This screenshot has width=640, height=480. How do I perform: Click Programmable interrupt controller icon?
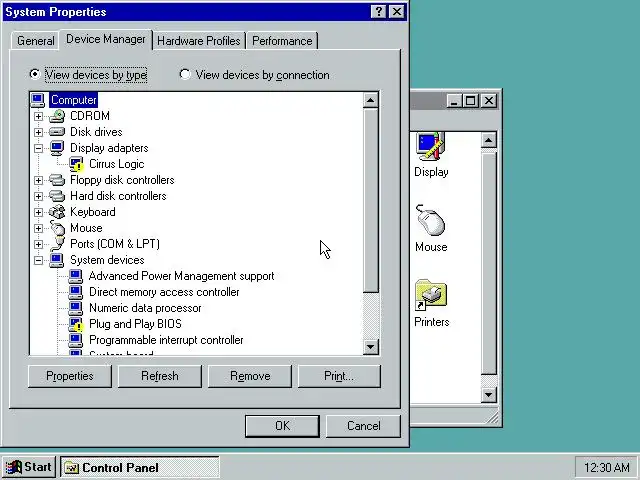click(76, 340)
